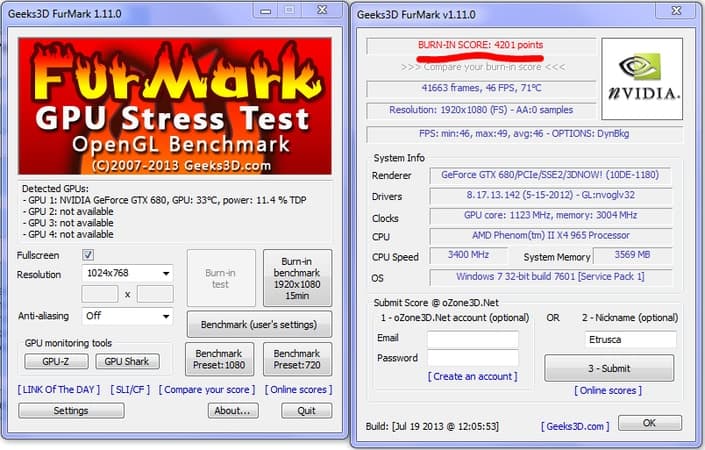The width and height of the screenshot is (705, 450).
Task: Click the Quit button
Action: (x=307, y=410)
